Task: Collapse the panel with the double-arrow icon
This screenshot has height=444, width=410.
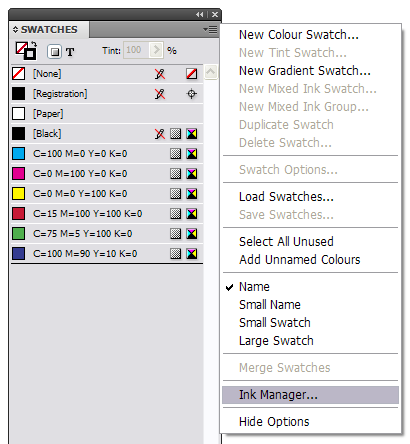Action: pos(200,14)
